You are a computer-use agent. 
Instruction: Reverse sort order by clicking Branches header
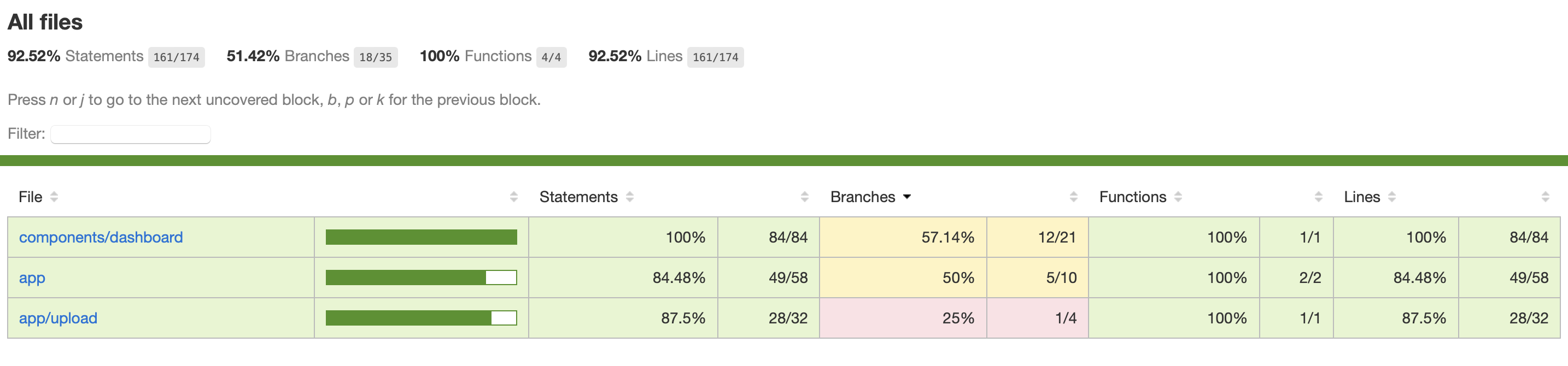tap(866, 196)
